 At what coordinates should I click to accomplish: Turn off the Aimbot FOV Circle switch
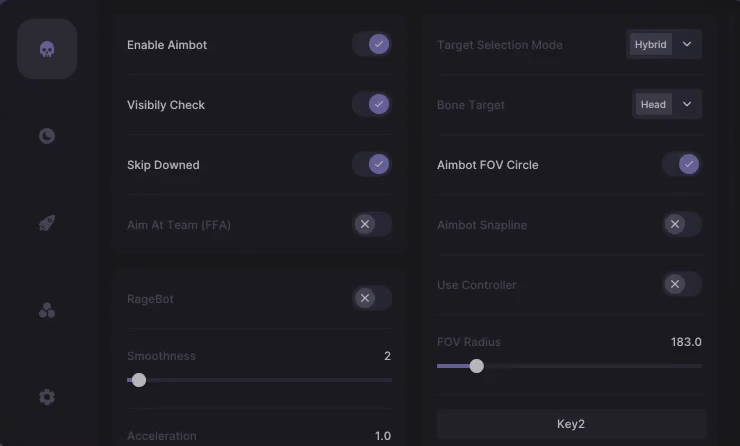[681, 164]
